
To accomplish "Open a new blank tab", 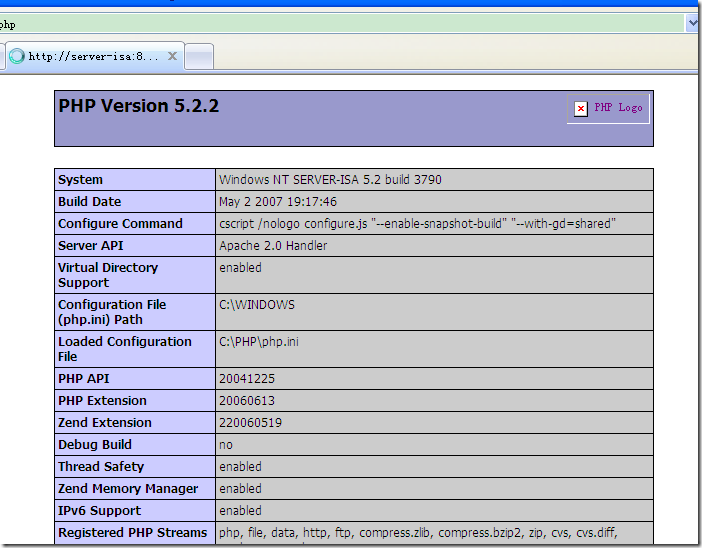I will point(199,57).
